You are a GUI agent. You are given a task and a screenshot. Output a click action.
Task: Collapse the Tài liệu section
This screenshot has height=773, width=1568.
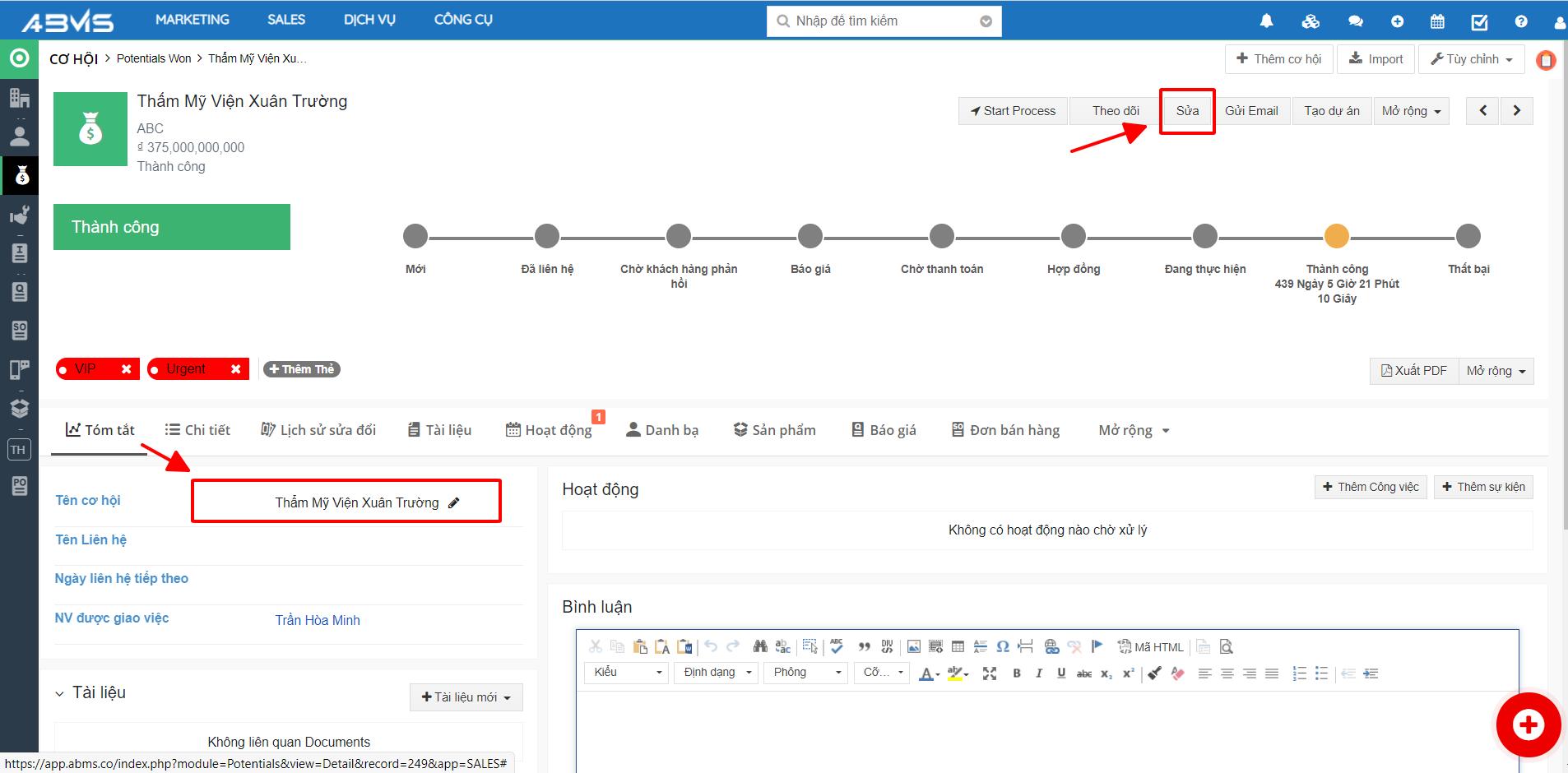[59, 693]
